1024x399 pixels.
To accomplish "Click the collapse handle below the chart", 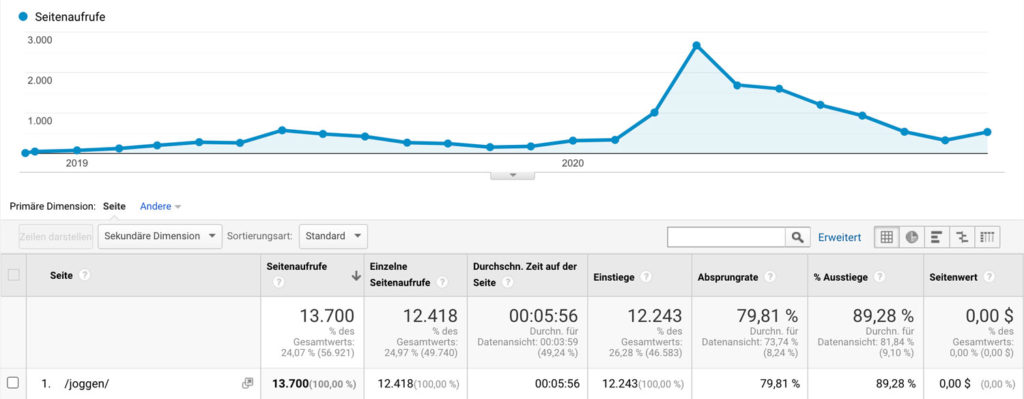I will 513,175.
